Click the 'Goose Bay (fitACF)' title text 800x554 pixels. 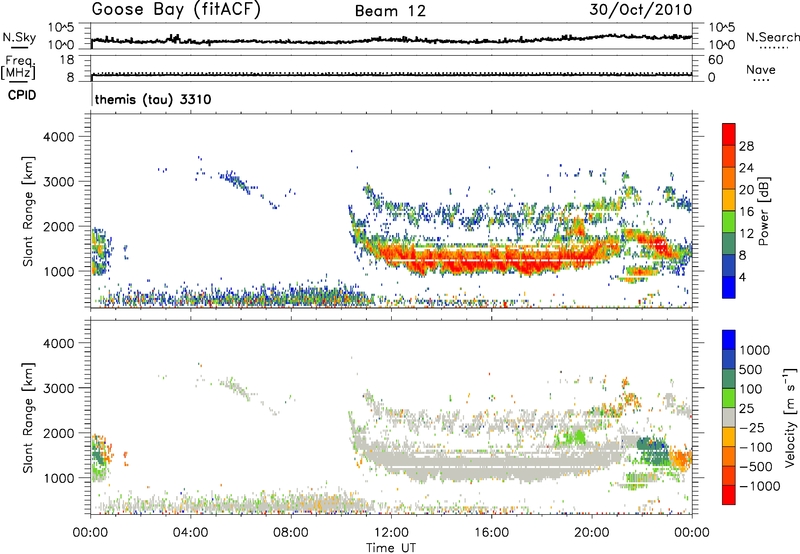coord(176,10)
